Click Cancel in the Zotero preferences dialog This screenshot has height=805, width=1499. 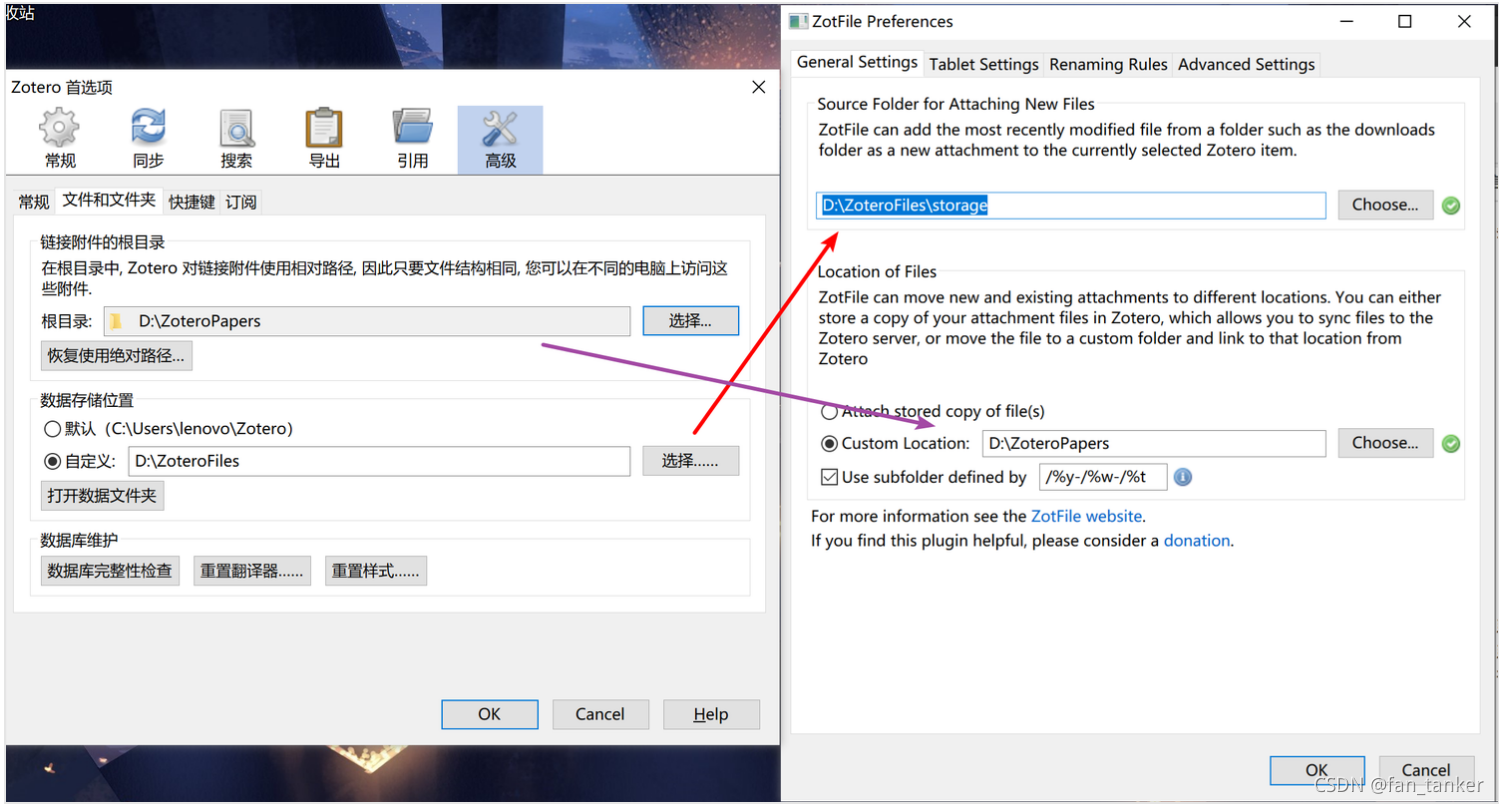point(600,714)
